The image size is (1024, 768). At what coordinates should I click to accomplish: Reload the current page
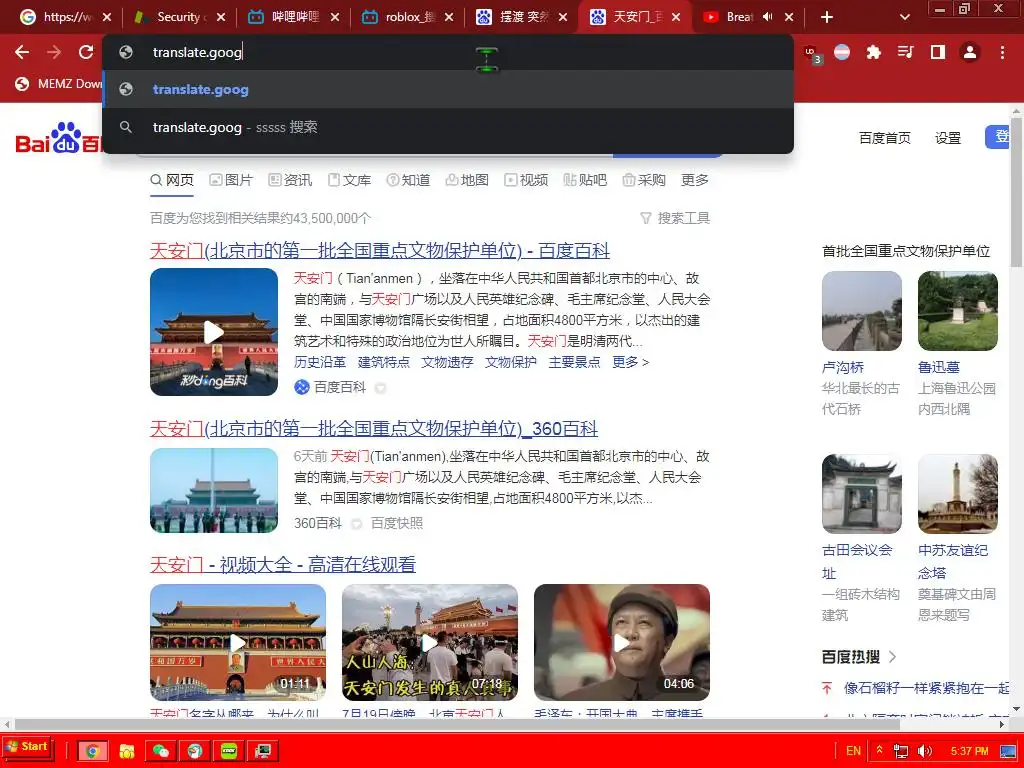pyautogui.click(x=86, y=52)
